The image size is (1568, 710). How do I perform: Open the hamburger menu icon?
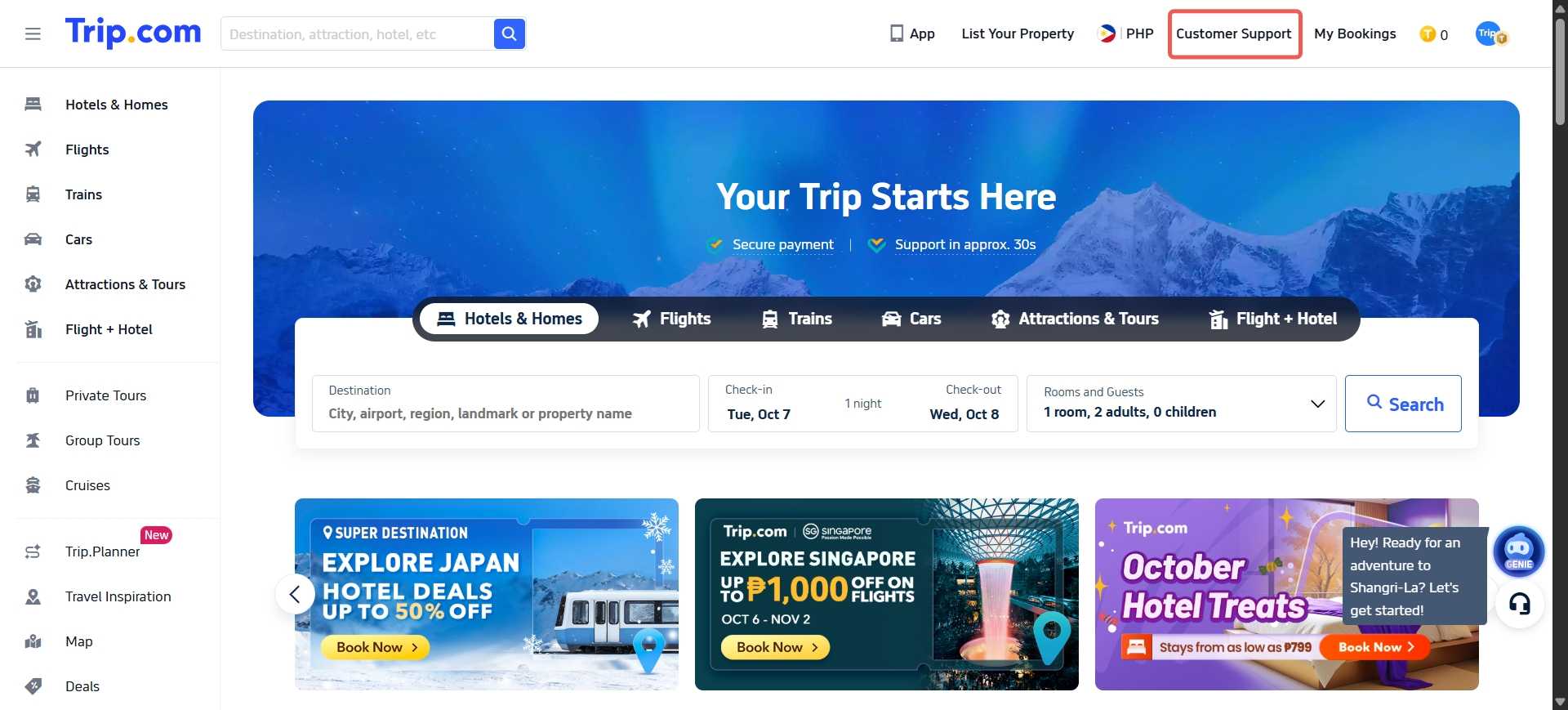click(x=33, y=33)
